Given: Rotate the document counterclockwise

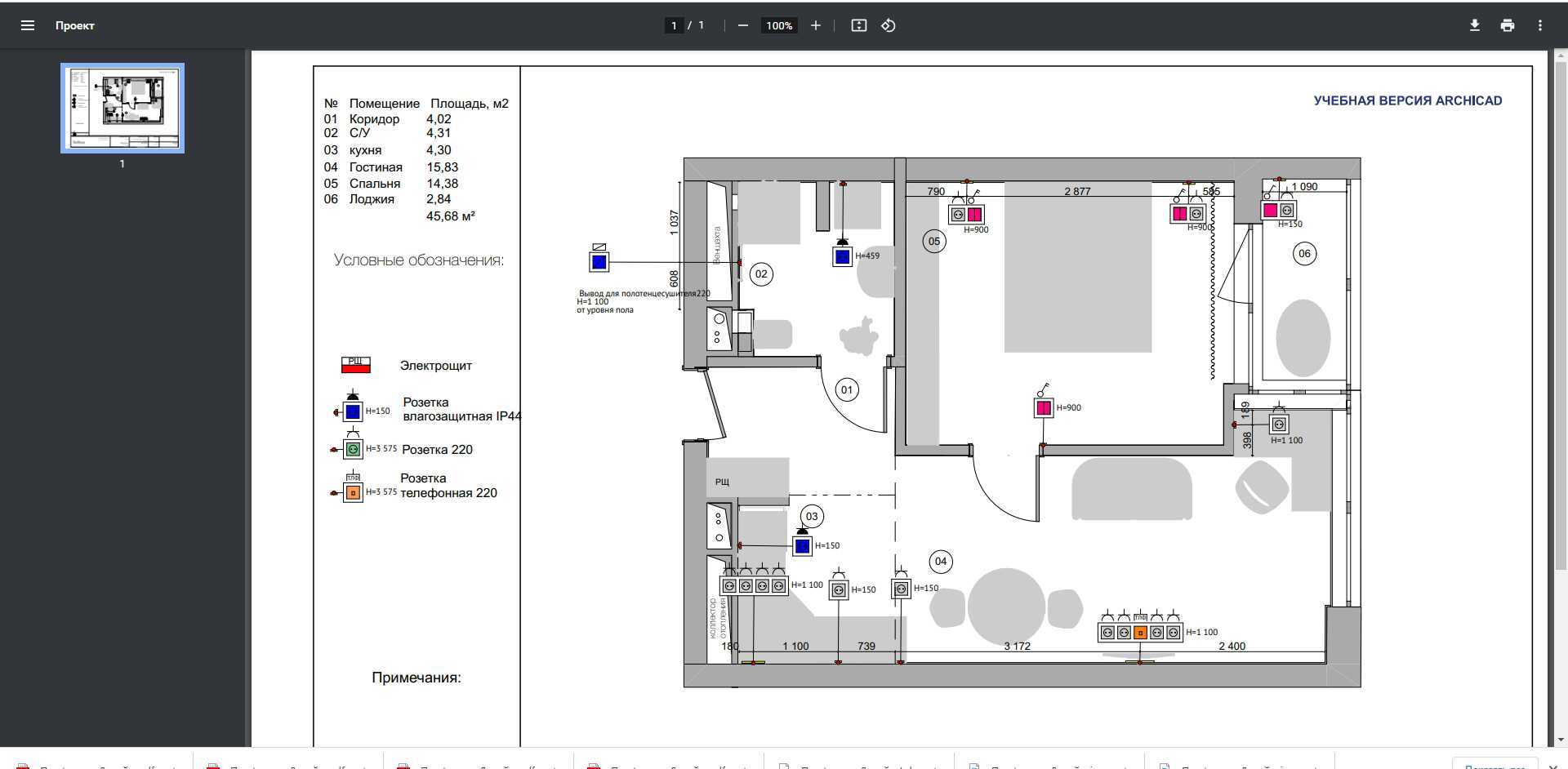Looking at the screenshot, I should 889,25.
